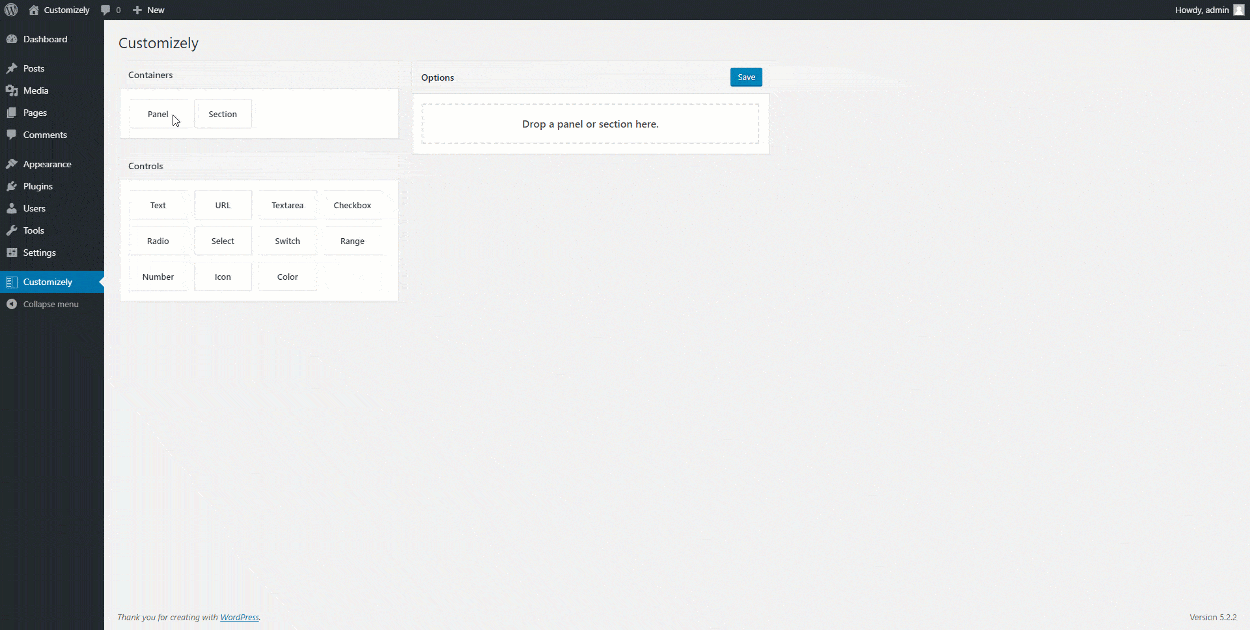The height and width of the screenshot is (630, 1250).
Task: Click the plus icon beside New
Action: pyautogui.click(x=137, y=10)
